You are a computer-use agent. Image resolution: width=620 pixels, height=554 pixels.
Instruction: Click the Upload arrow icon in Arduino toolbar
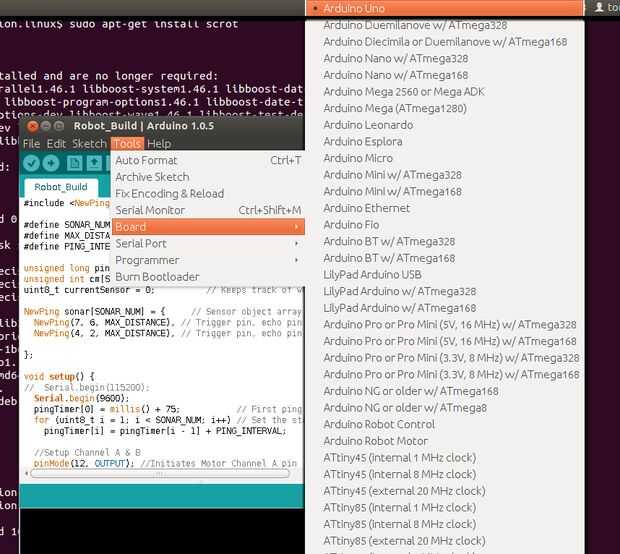pyautogui.click(x=51, y=163)
